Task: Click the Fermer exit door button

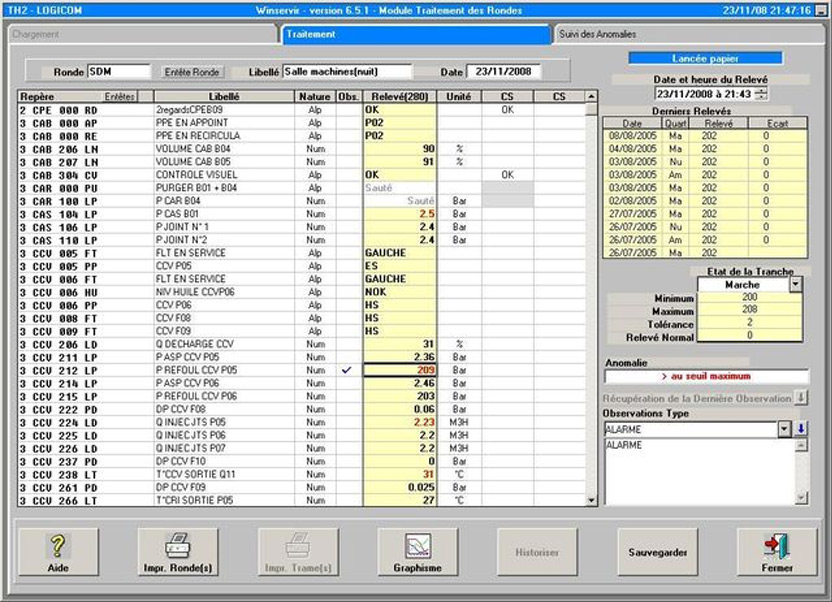Action: pyautogui.click(x=777, y=552)
